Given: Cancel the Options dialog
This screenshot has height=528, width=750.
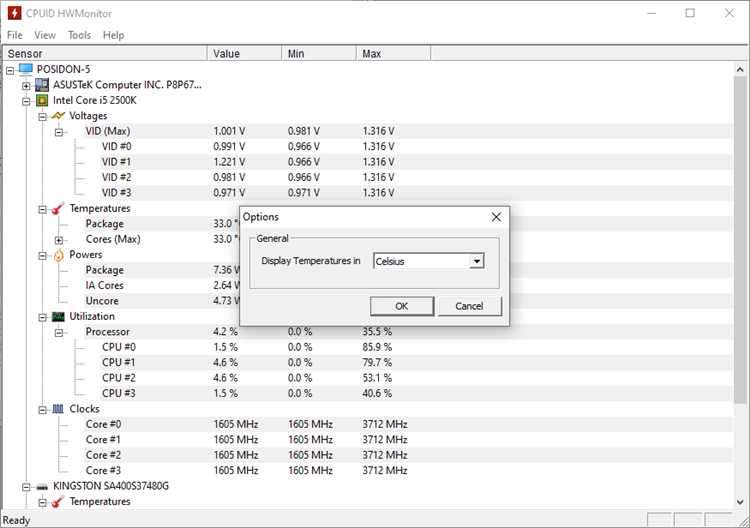Looking at the screenshot, I should 470,306.
